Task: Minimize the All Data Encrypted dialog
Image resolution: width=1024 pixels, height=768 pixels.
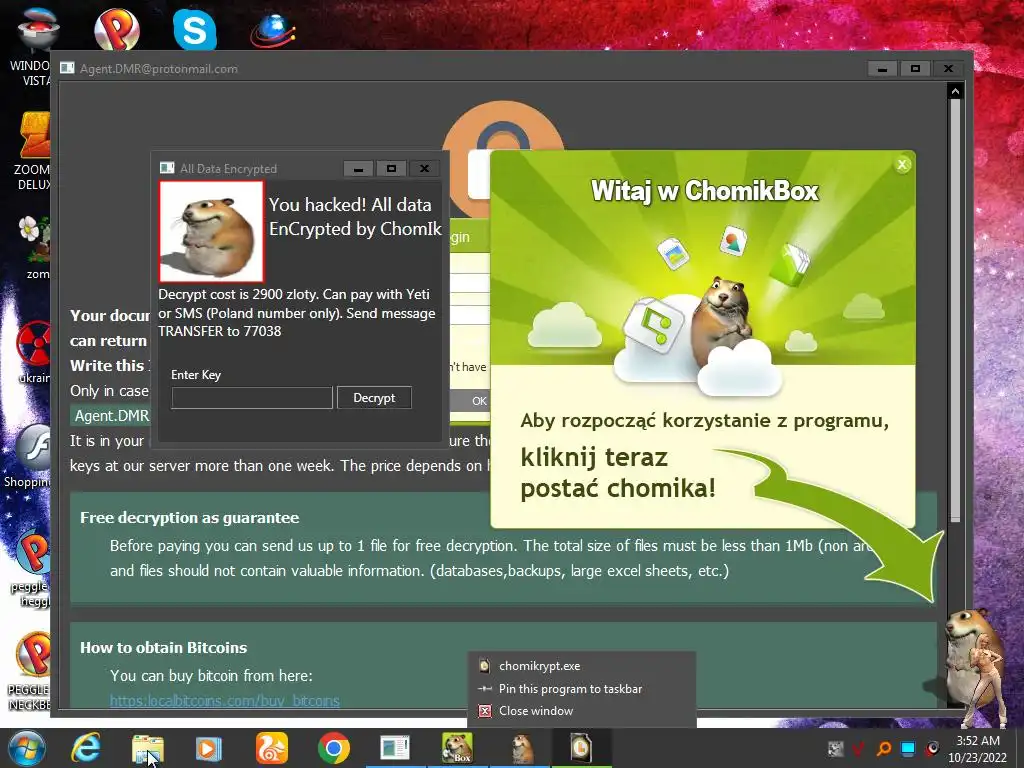Action: click(x=359, y=168)
